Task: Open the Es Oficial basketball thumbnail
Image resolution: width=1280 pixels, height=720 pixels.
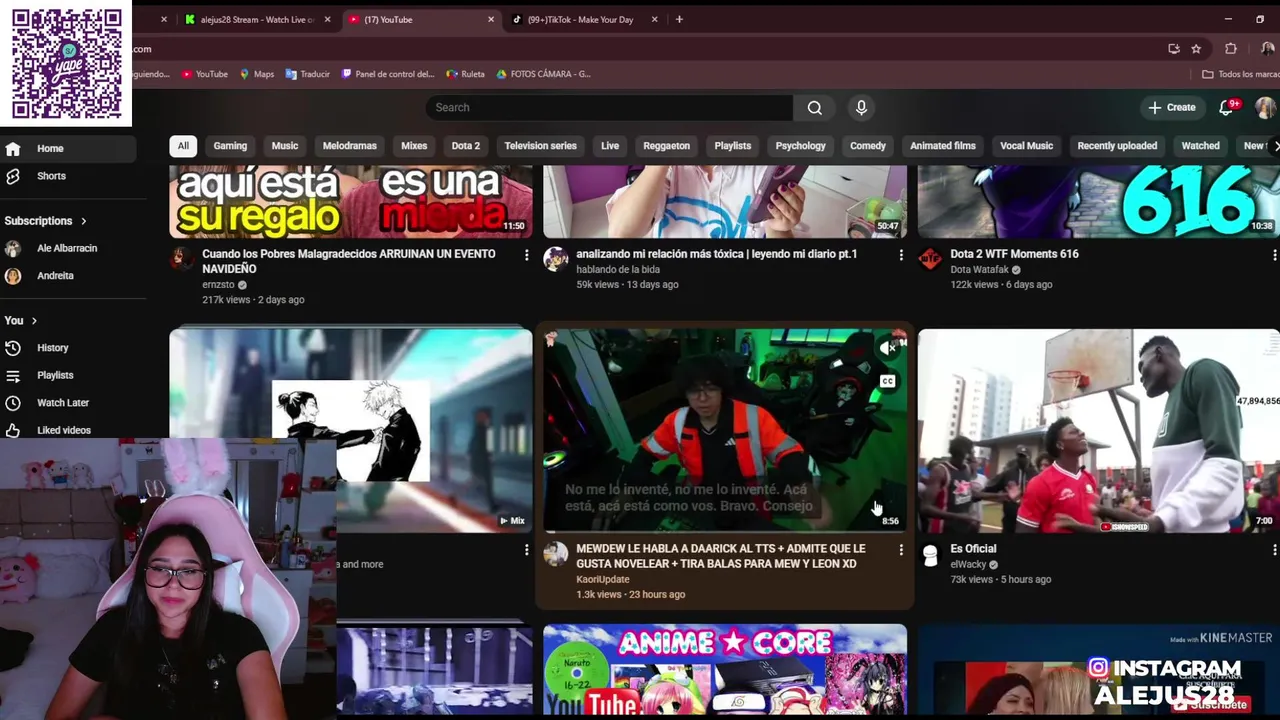Action: (1098, 430)
